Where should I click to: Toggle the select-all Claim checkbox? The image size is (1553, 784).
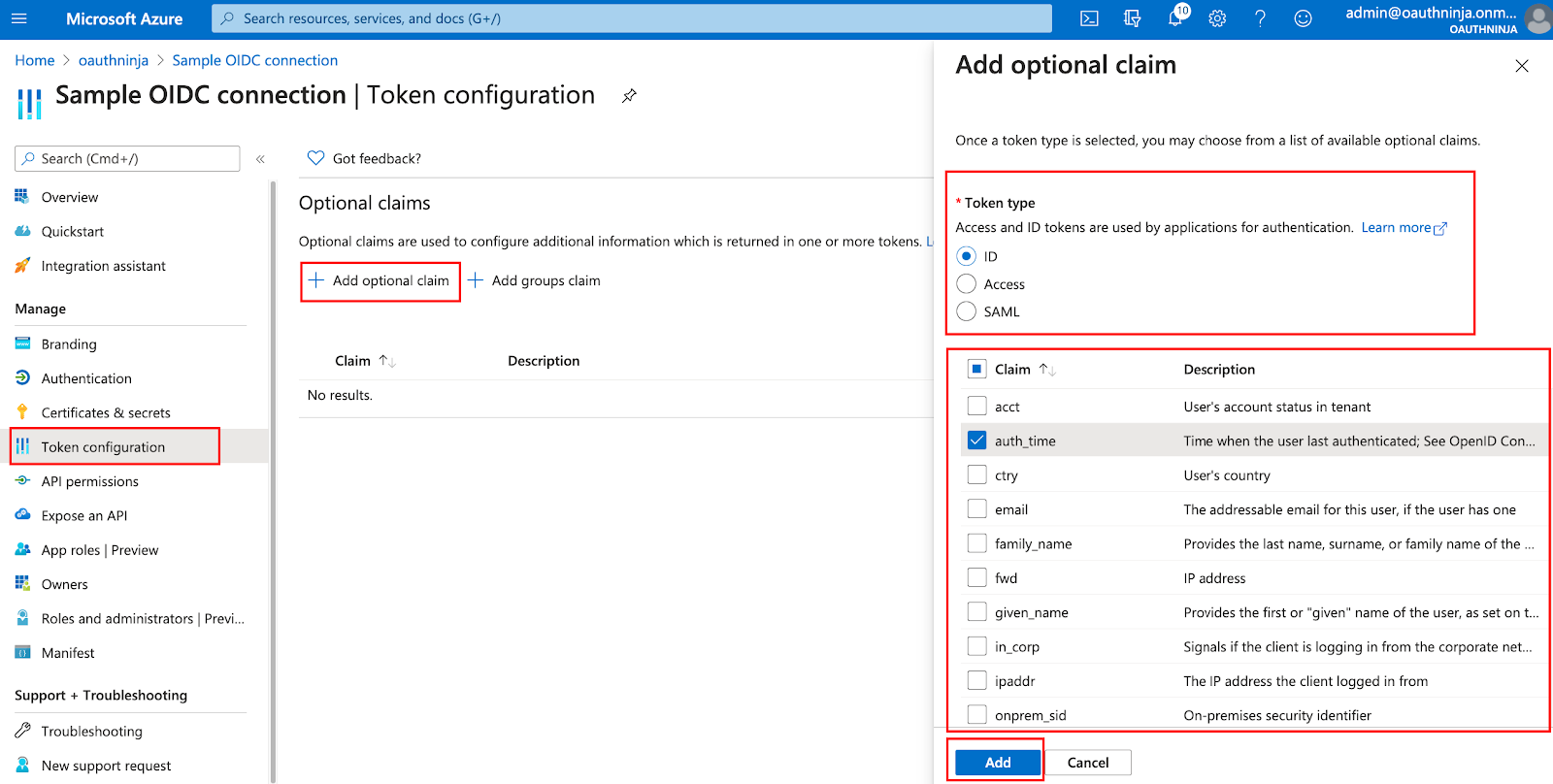[977, 369]
